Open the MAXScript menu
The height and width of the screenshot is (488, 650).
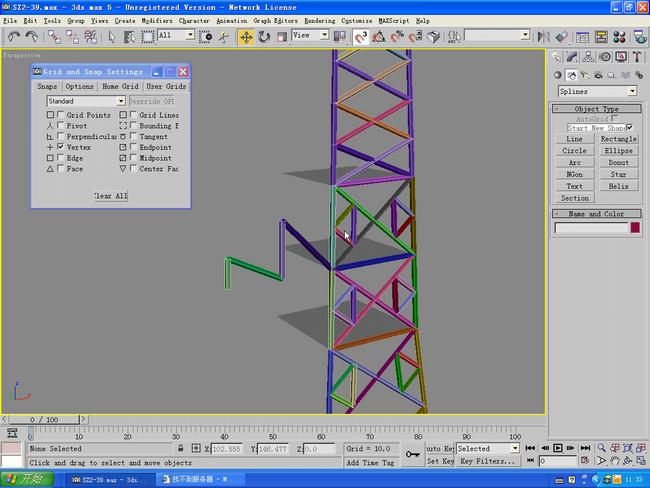(394, 21)
